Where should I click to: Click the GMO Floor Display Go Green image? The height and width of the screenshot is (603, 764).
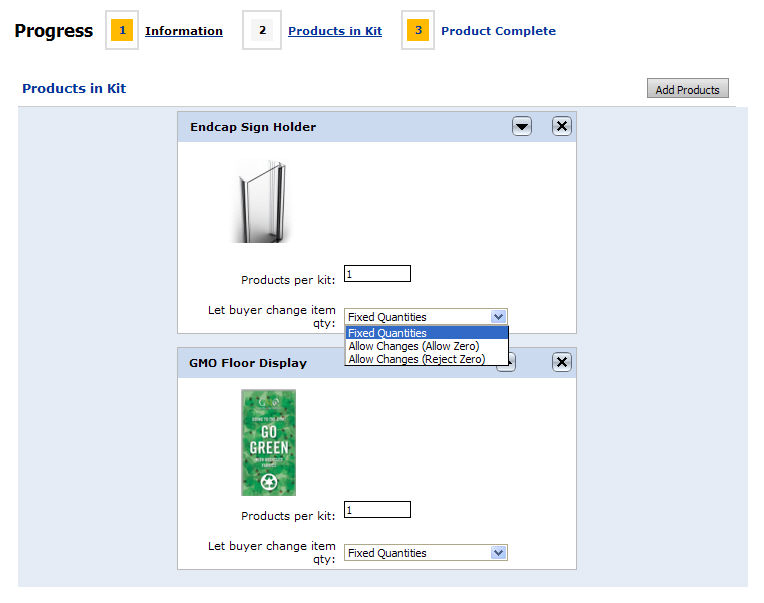[x=268, y=442]
